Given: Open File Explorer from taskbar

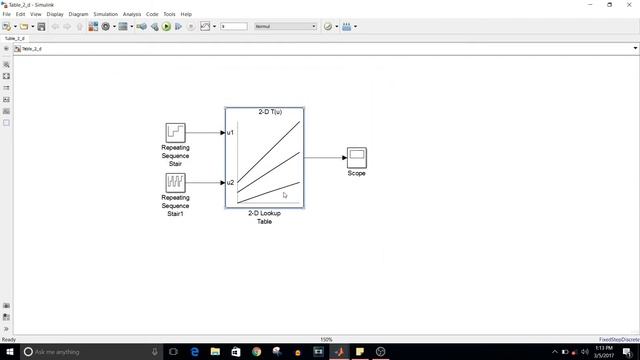Looking at the screenshot, I should tap(215, 352).
